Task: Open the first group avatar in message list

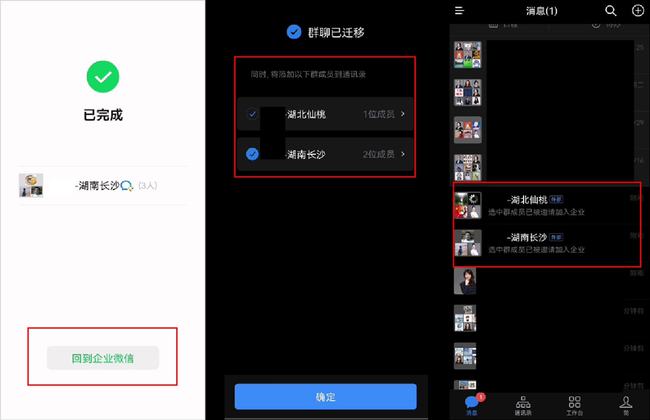Action: click(468, 54)
